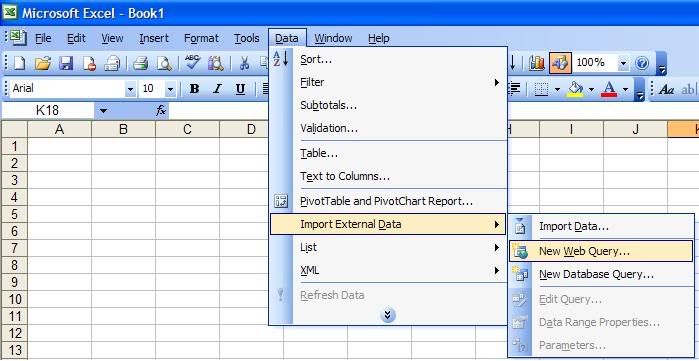This screenshot has width=699, height=361.
Task: Select New Web Query...
Action: [x=601, y=251]
